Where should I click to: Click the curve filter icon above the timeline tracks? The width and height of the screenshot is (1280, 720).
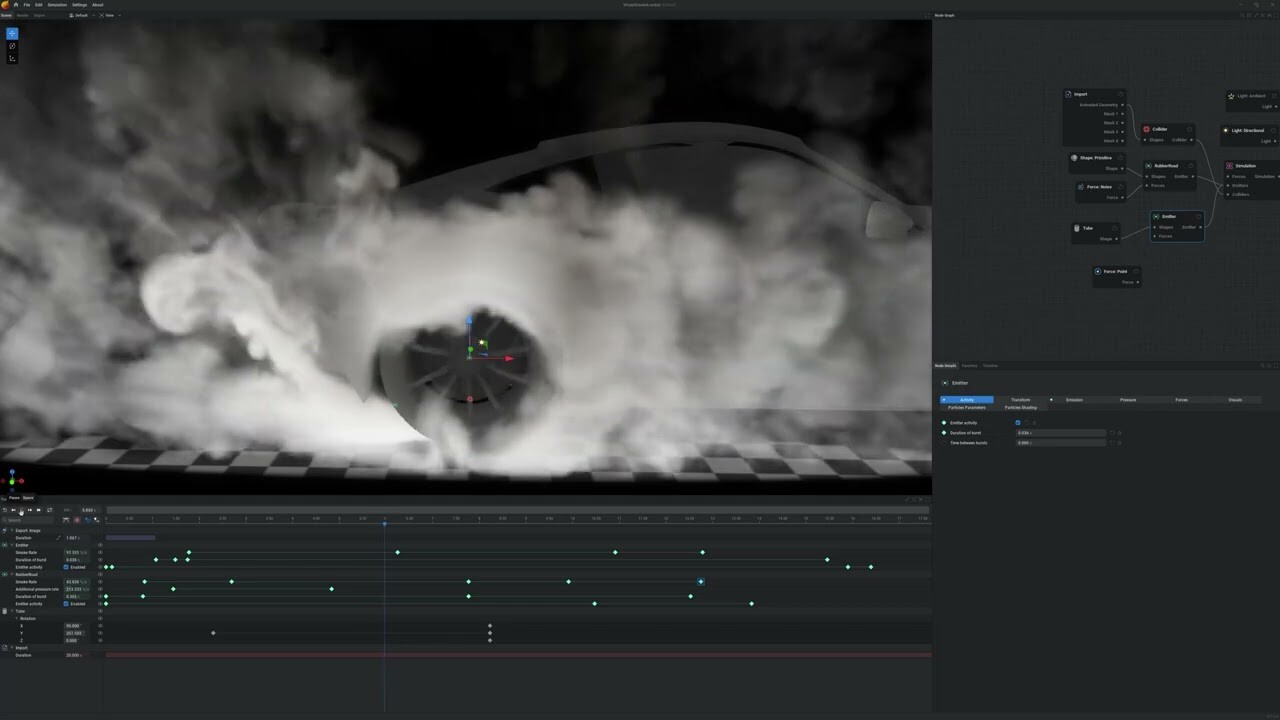point(66,520)
